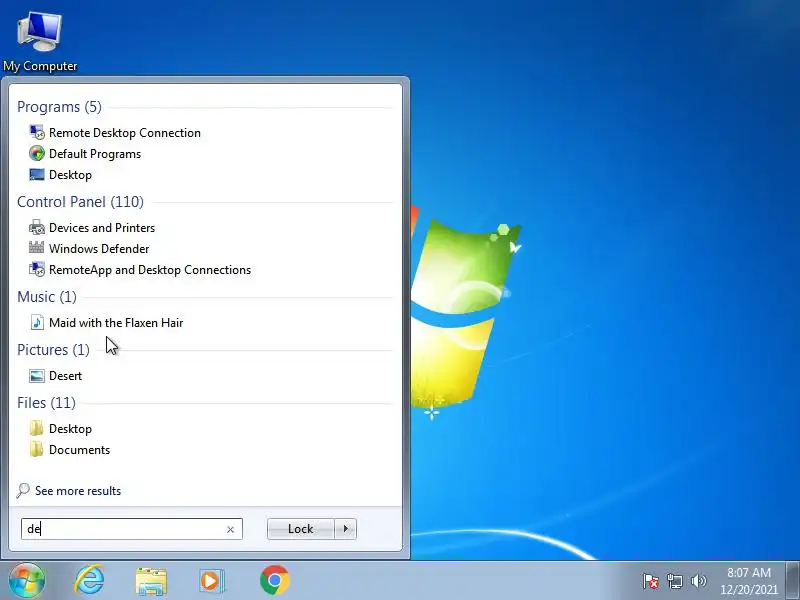Launch Google Chrome from the taskbar
Image resolution: width=800 pixels, height=600 pixels.
coord(274,581)
